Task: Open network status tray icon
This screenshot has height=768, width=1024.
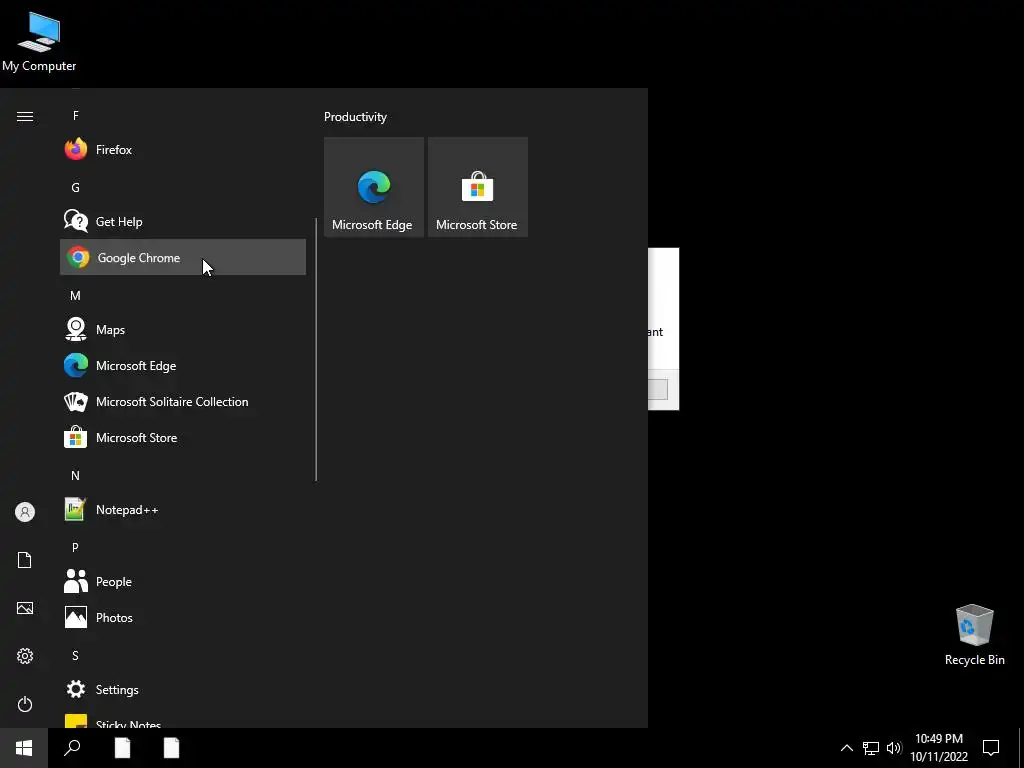Action: 871,748
